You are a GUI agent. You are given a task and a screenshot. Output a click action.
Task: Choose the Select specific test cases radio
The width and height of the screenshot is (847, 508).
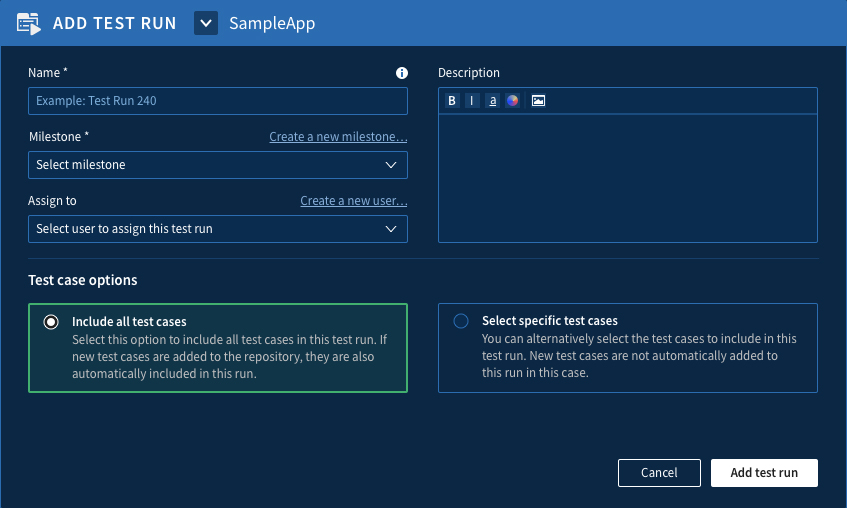(461, 321)
